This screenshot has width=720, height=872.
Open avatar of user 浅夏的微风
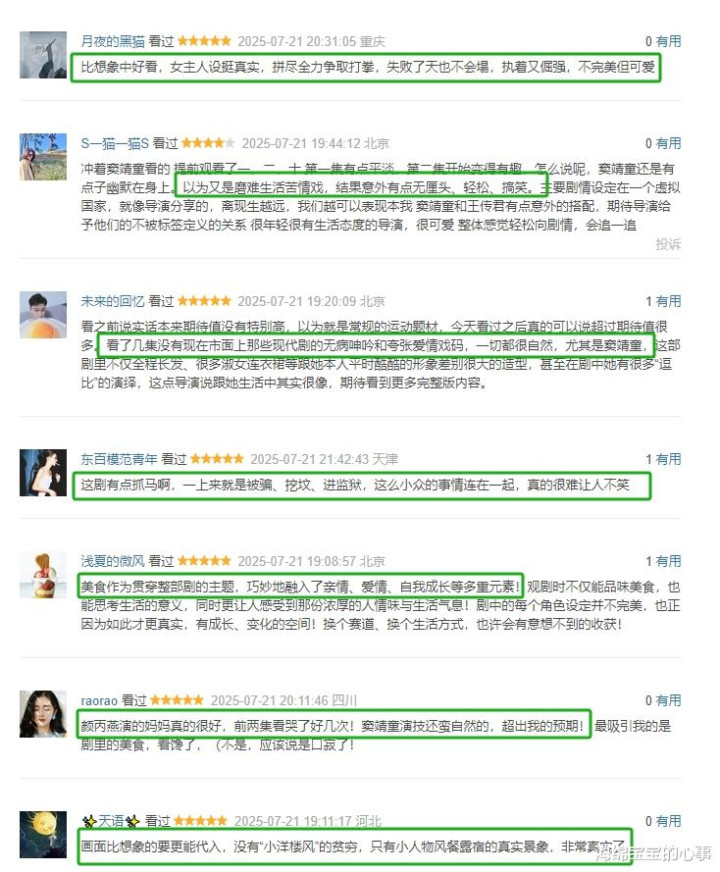pyautogui.click(x=43, y=574)
